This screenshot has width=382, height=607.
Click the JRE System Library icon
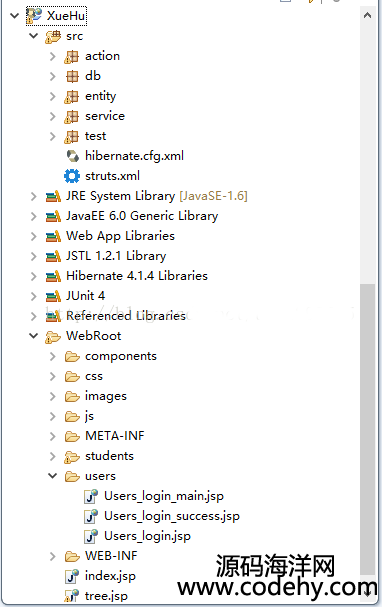(x=53, y=196)
